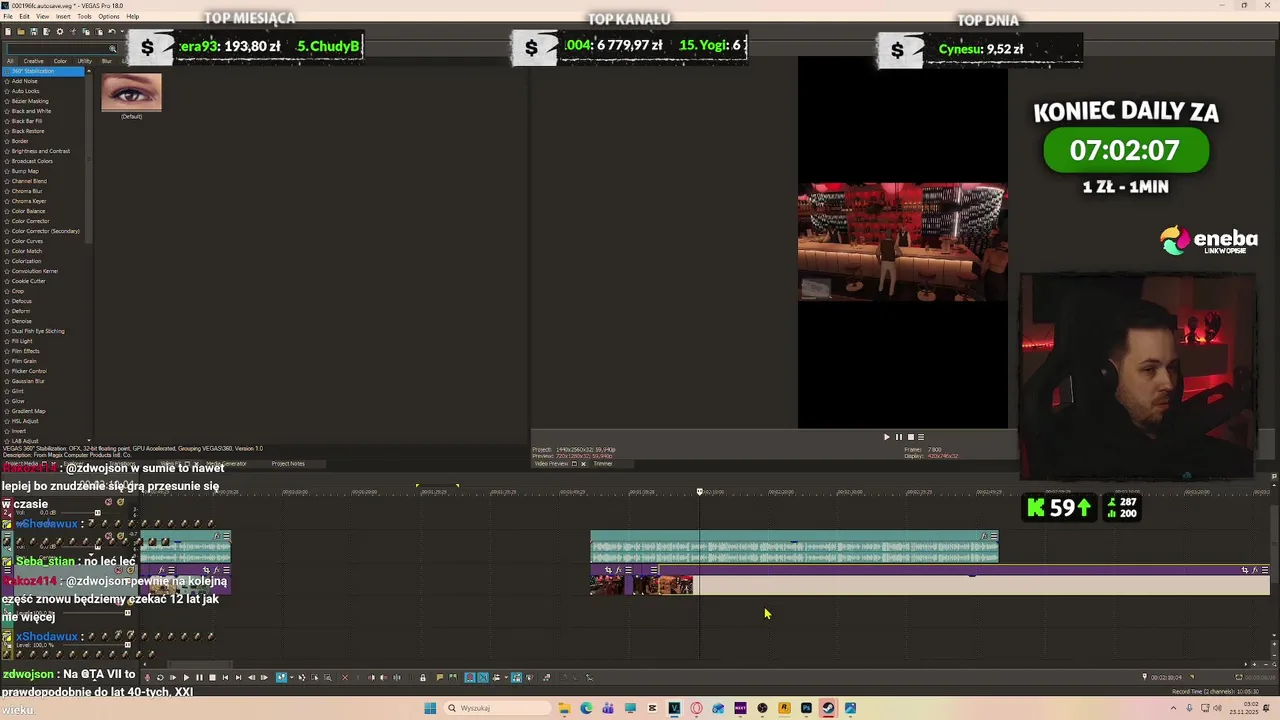Open the preview window options menu icon
This screenshot has height=720, width=1280.
click(x=921, y=437)
